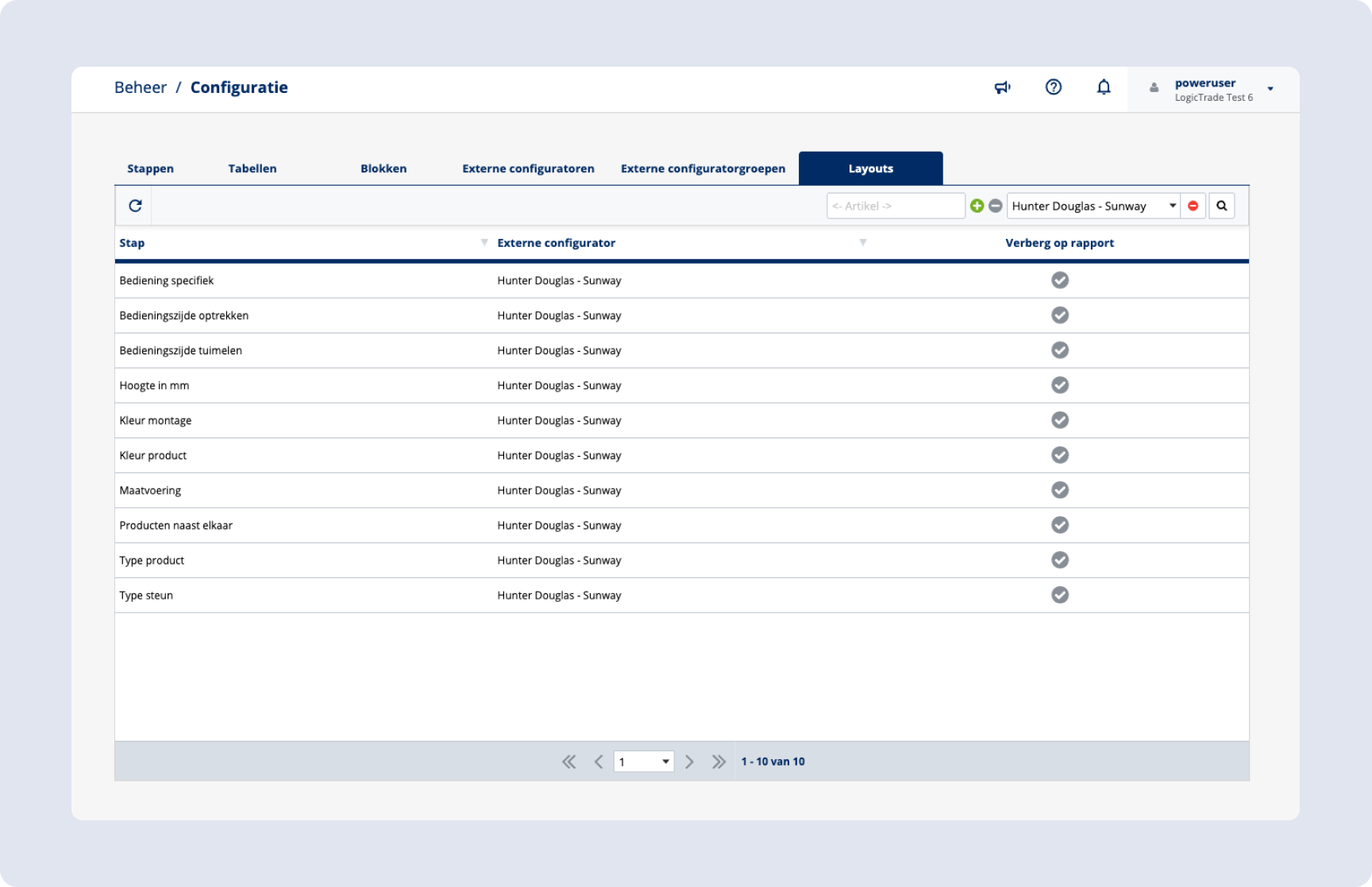
Task: Click the Beheer breadcrumb link
Action: pos(141,87)
